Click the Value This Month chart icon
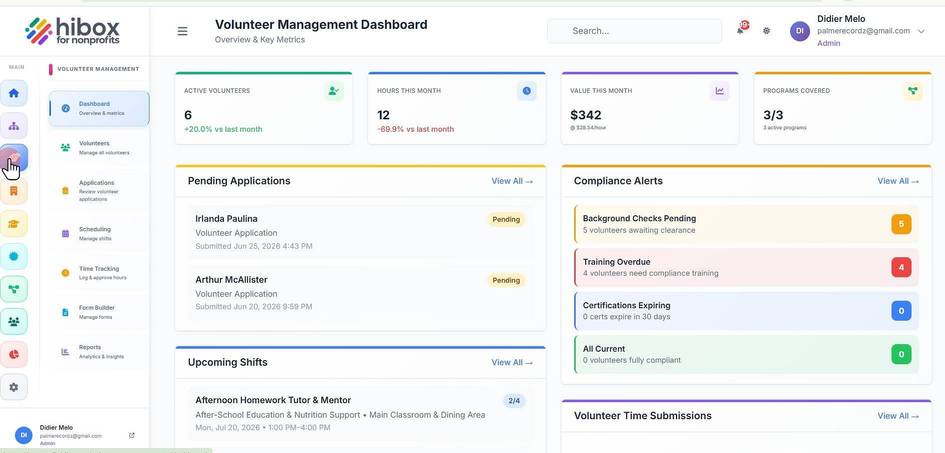 [x=720, y=91]
